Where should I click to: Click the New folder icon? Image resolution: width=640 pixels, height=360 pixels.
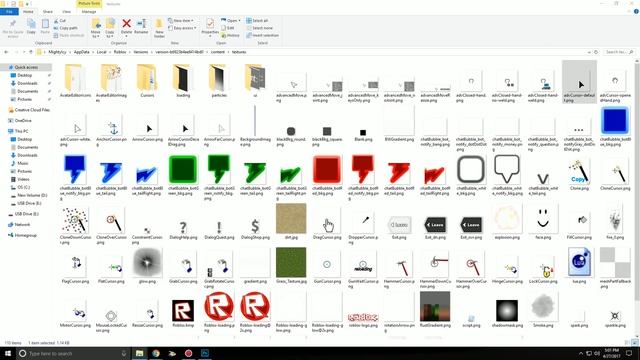pos(159,28)
